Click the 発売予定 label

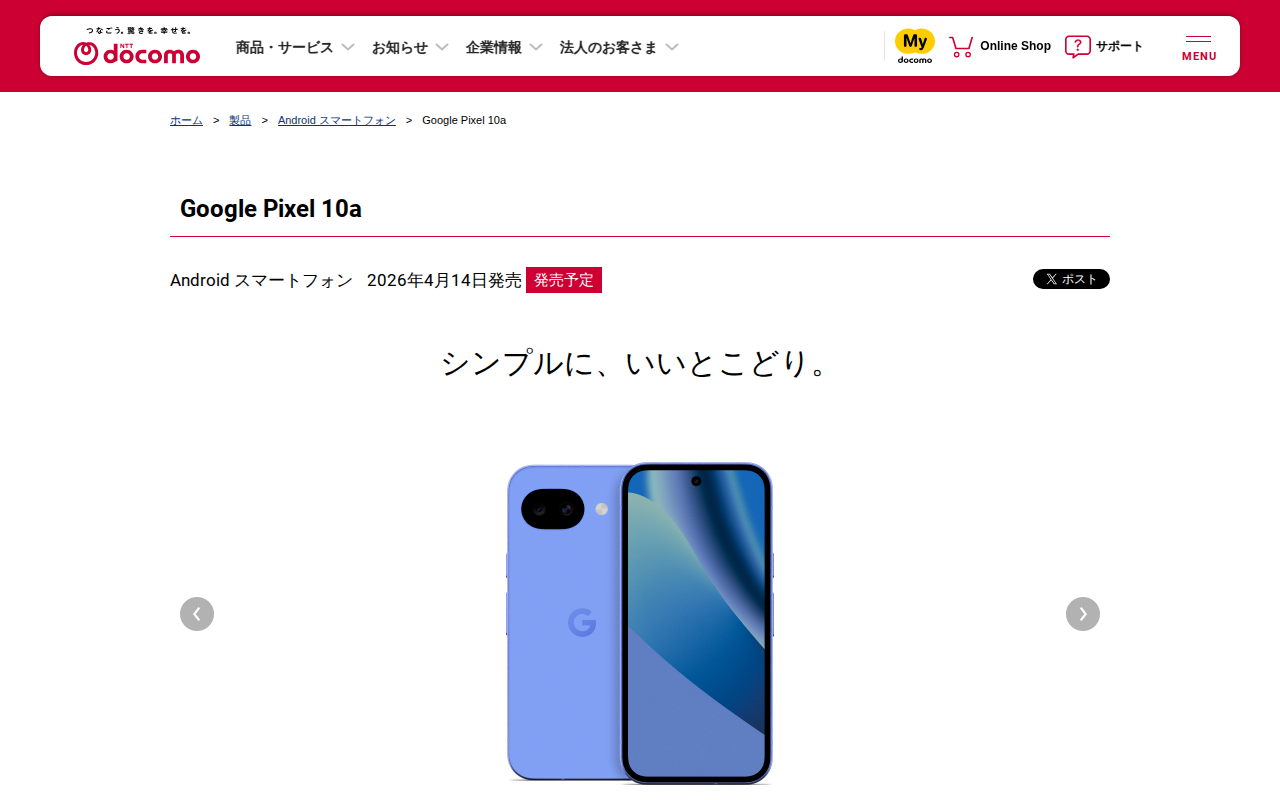[564, 280]
